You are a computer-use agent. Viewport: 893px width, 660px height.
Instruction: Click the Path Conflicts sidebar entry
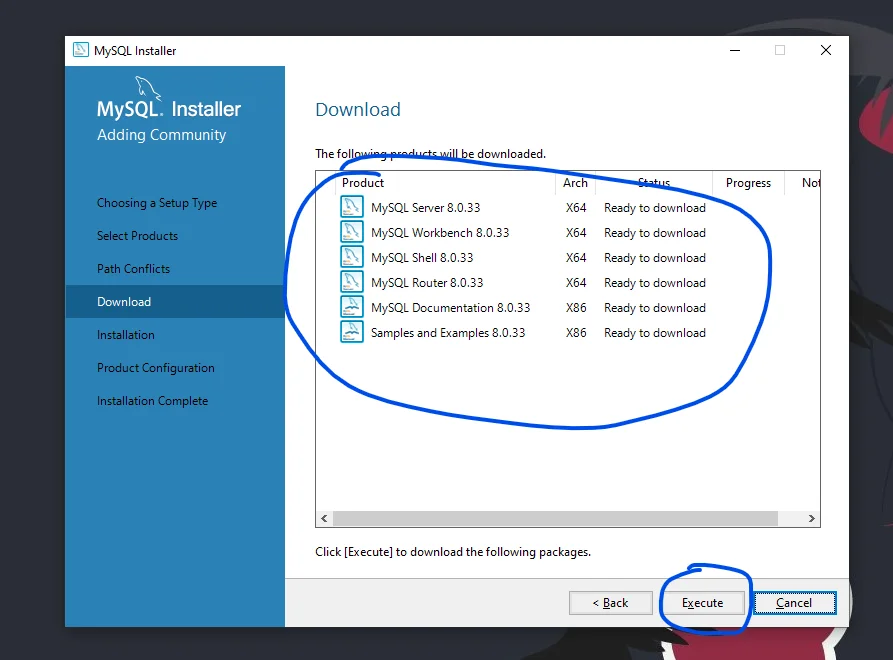tap(133, 268)
